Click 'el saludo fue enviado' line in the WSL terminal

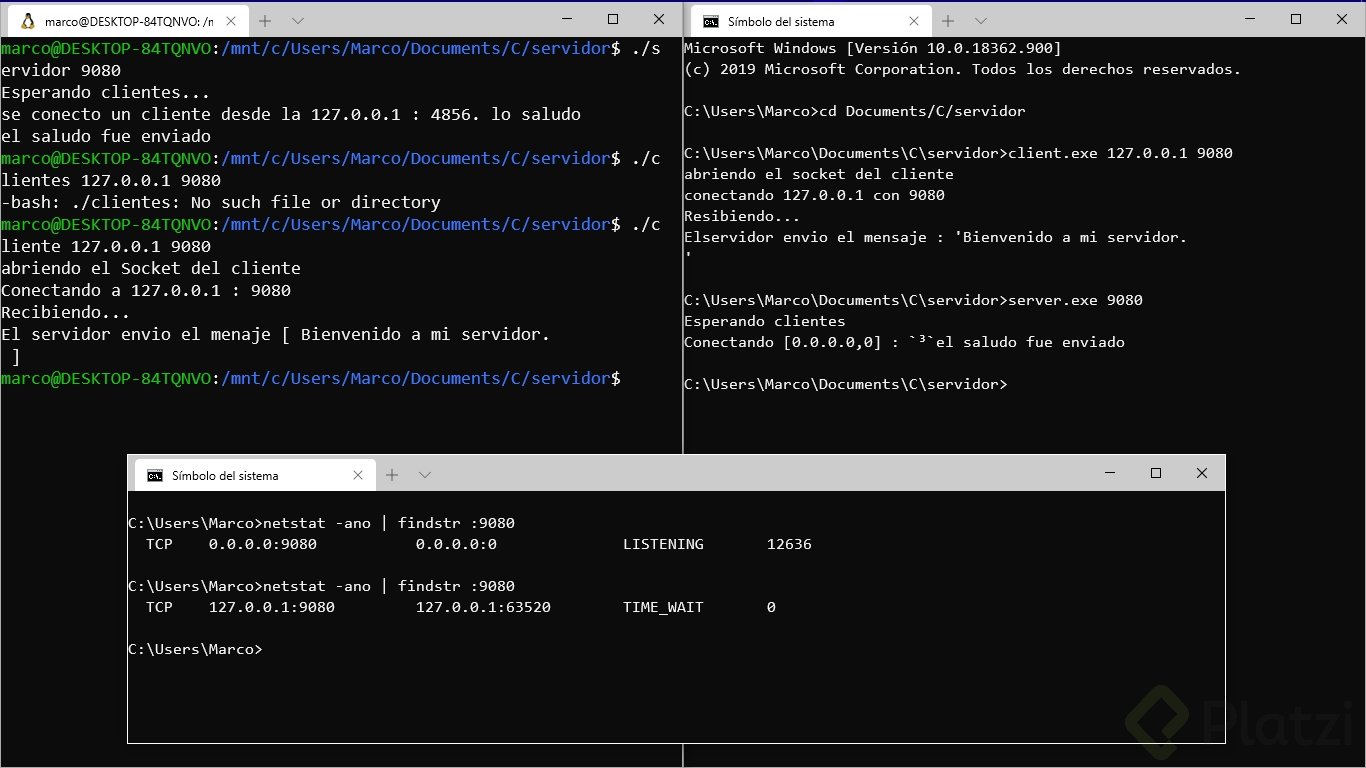click(x=106, y=136)
